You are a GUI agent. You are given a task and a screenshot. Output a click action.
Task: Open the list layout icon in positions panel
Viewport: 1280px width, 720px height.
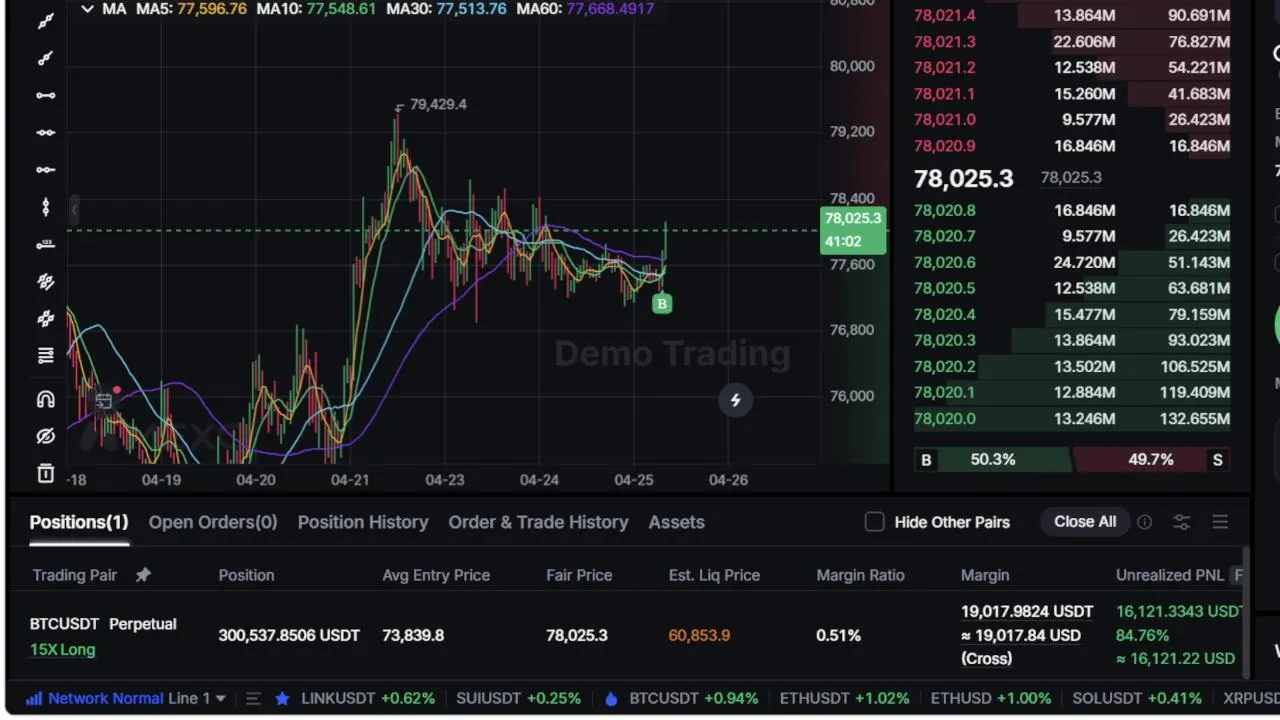coord(1220,522)
